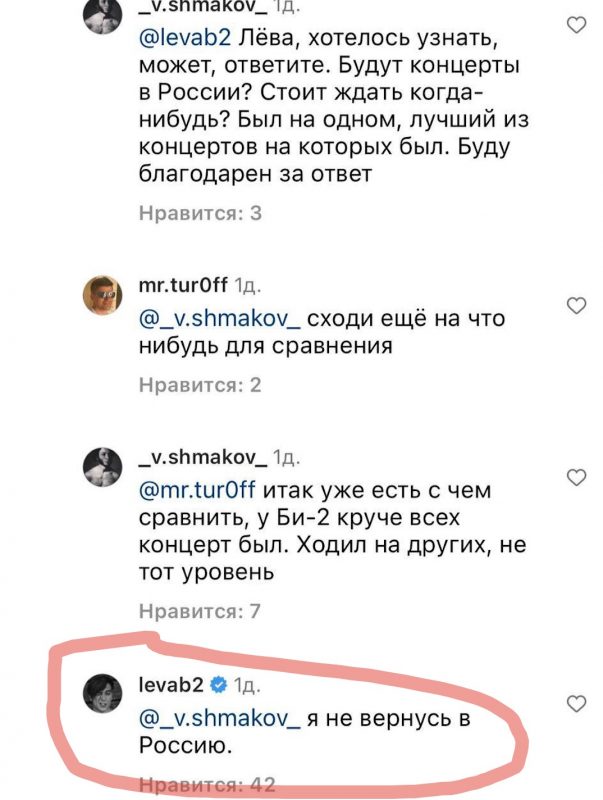Show who liked via "Нравится: 7"
603x800 pixels.
[x=200, y=611]
